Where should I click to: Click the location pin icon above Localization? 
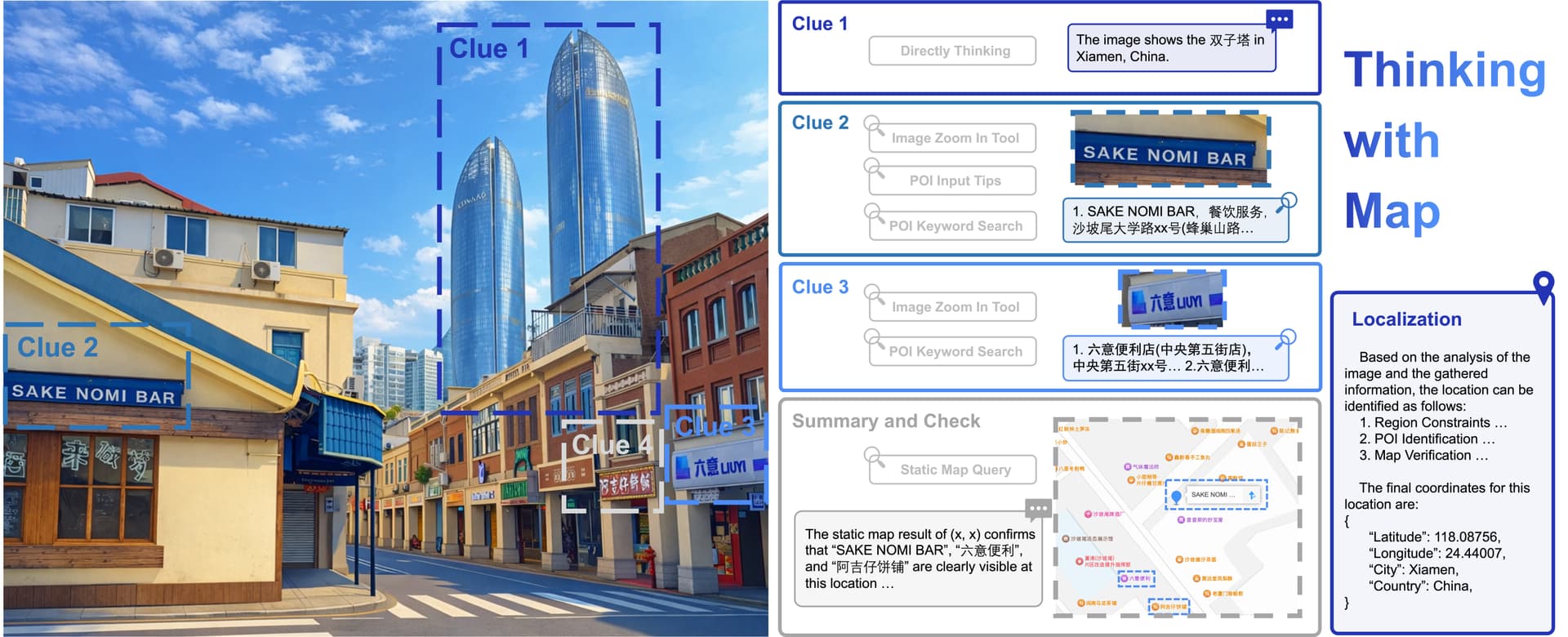point(1543,287)
